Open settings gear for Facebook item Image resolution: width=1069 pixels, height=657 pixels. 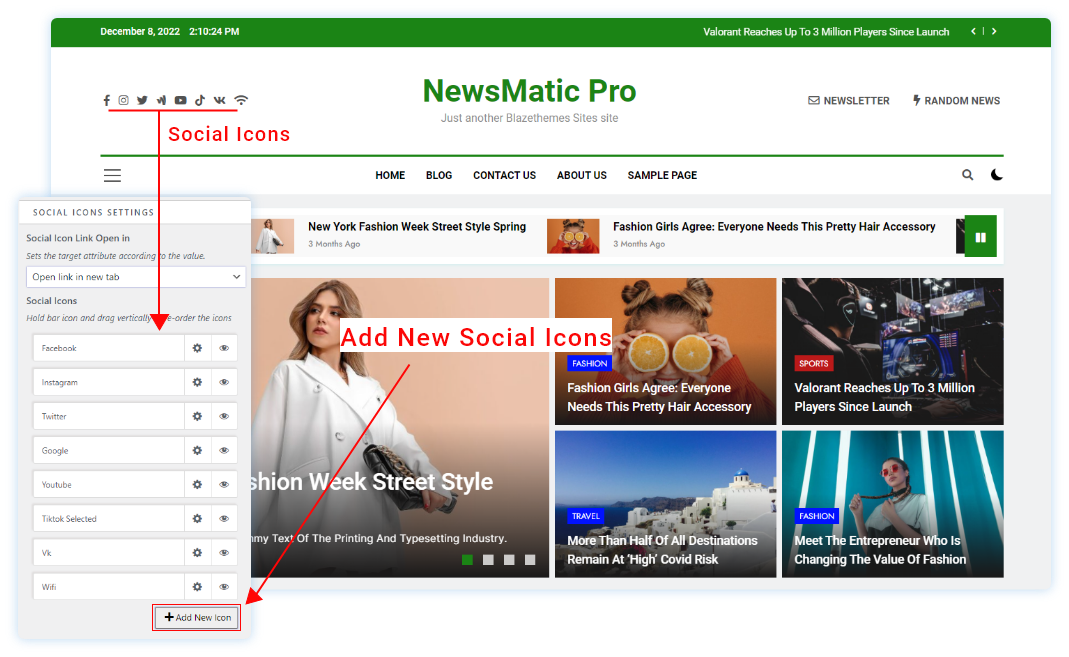[197, 348]
